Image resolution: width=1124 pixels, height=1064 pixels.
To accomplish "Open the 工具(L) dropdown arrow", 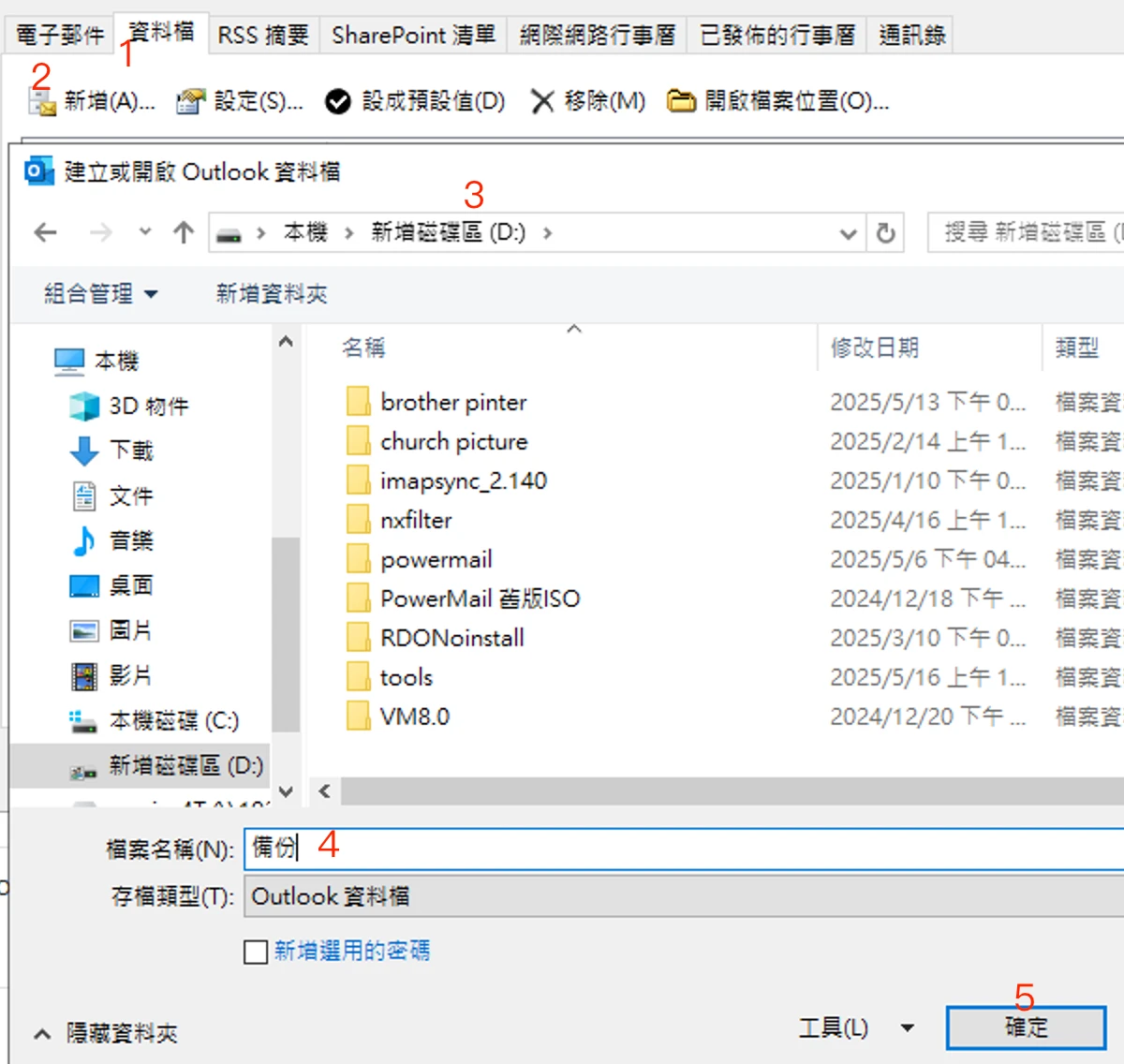I will (907, 1028).
